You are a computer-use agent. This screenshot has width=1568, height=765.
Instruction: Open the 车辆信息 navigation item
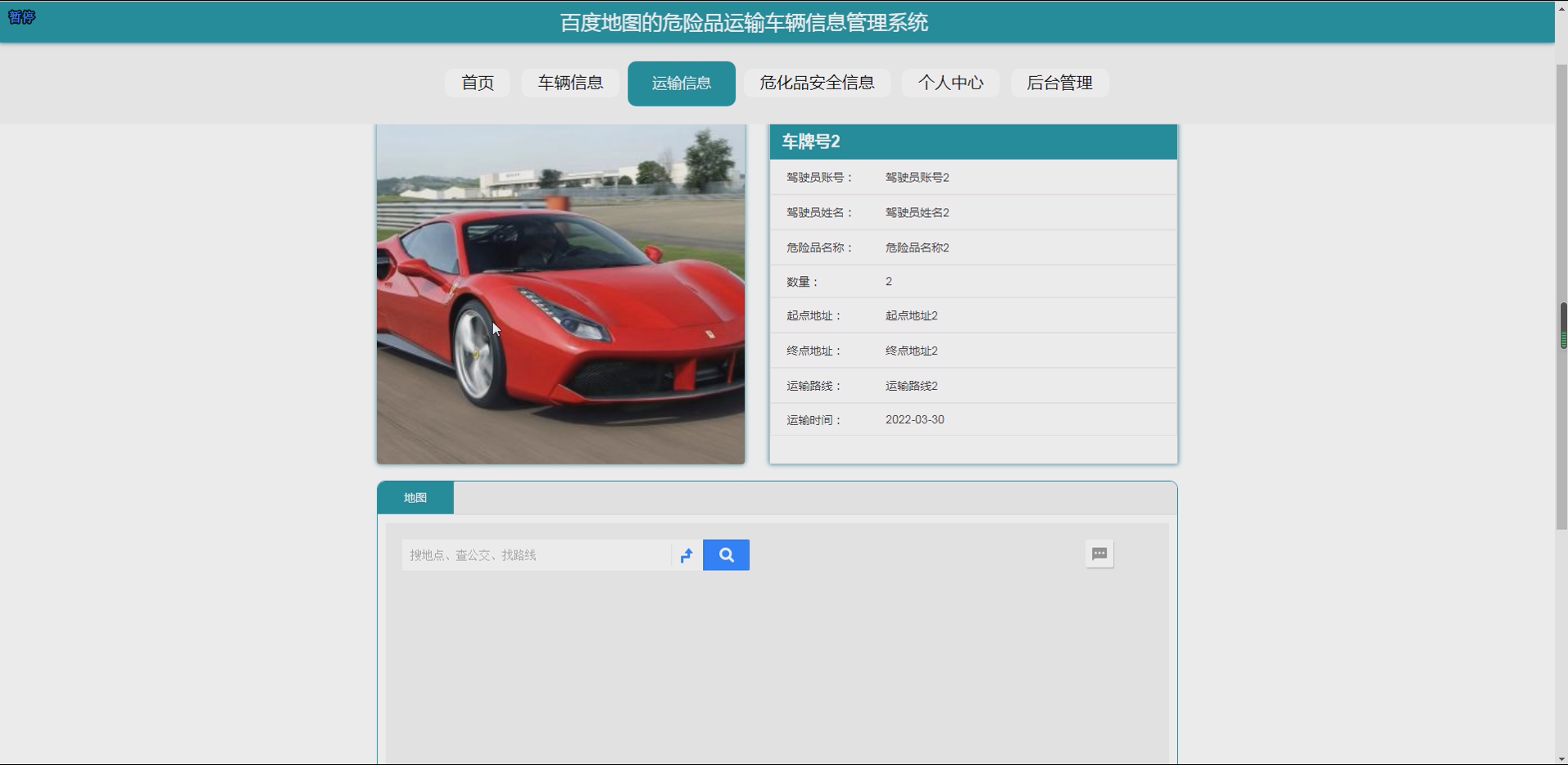[x=570, y=83]
